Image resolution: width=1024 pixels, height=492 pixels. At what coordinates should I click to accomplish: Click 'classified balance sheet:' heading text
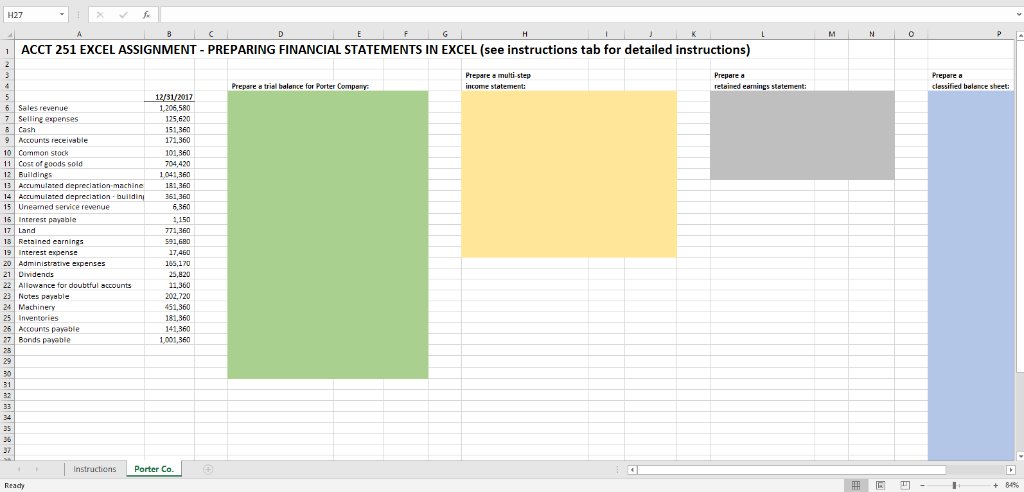(972, 86)
